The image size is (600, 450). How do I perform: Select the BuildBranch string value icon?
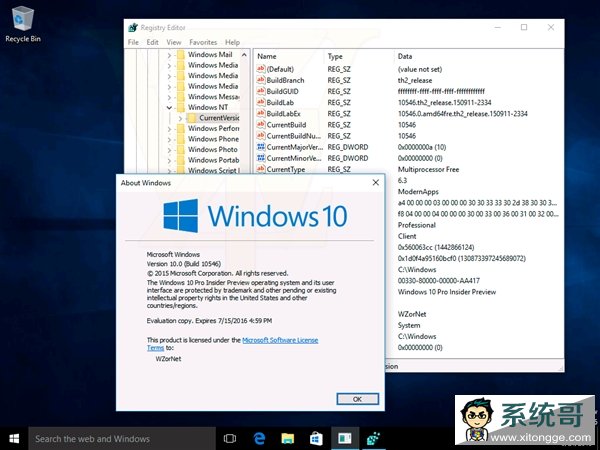coord(261,80)
